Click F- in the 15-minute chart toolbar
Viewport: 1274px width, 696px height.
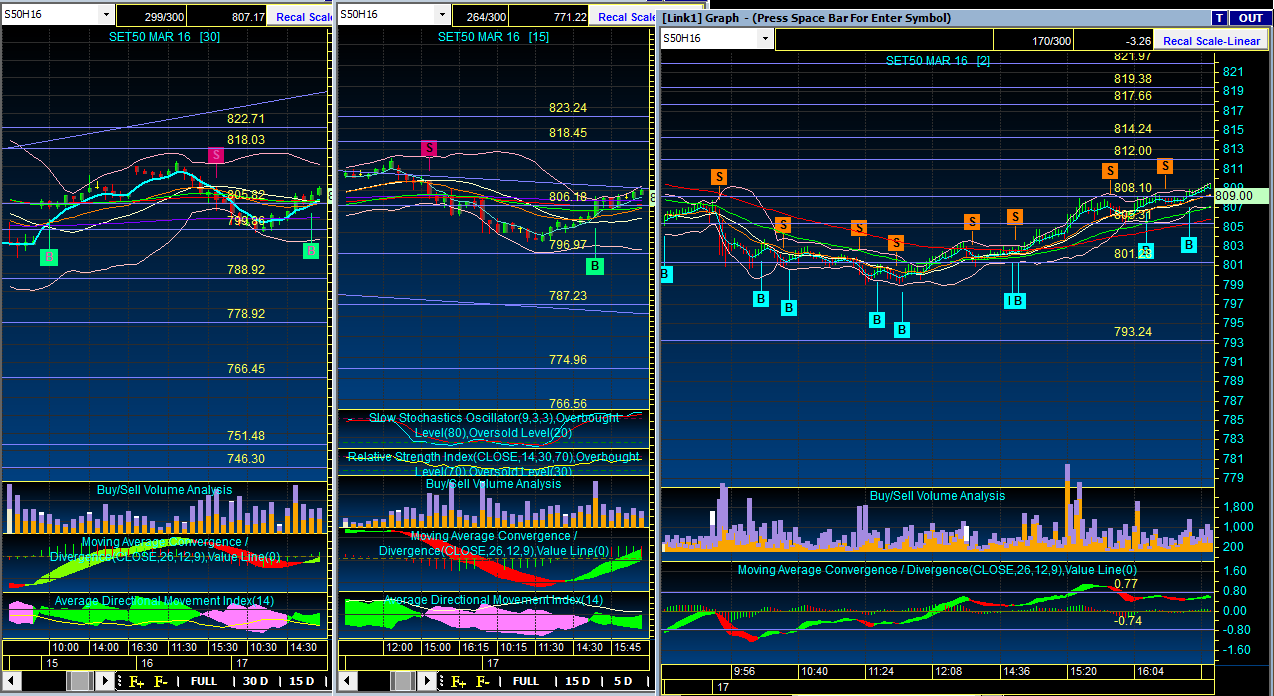coord(482,682)
